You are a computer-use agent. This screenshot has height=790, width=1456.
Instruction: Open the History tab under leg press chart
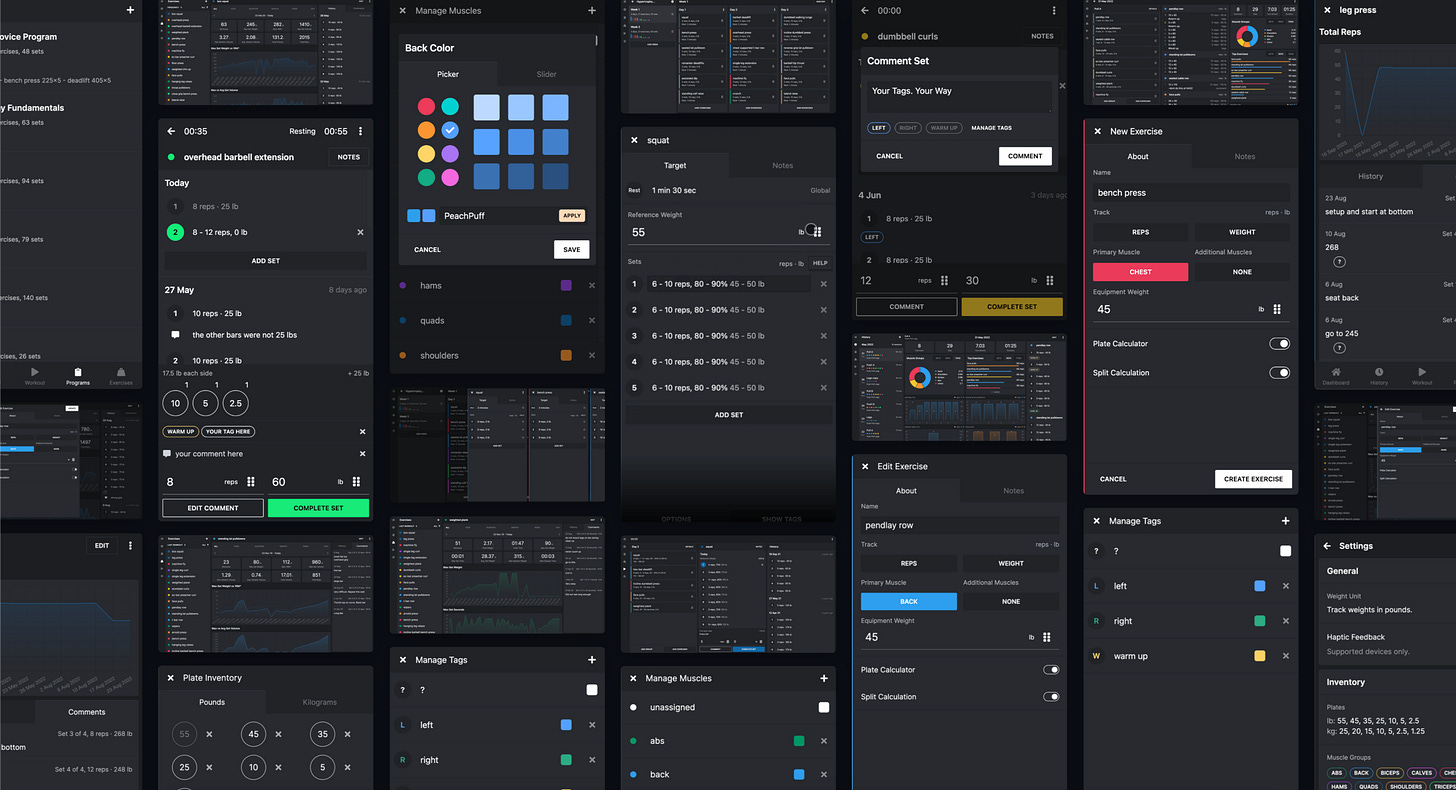(1370, 176)
